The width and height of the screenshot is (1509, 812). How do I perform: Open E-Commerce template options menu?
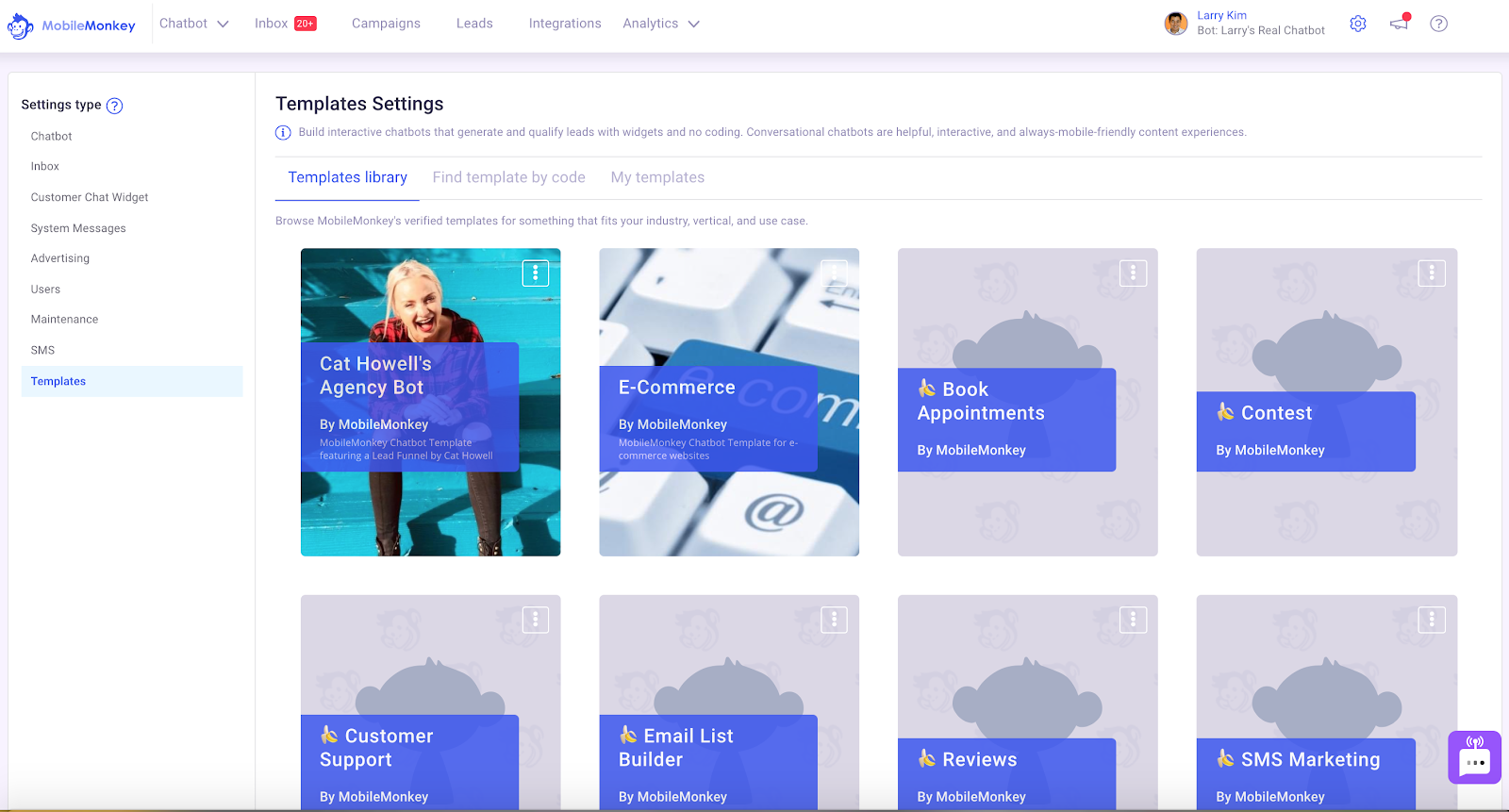pyautogui.click(x=834, y=273)
